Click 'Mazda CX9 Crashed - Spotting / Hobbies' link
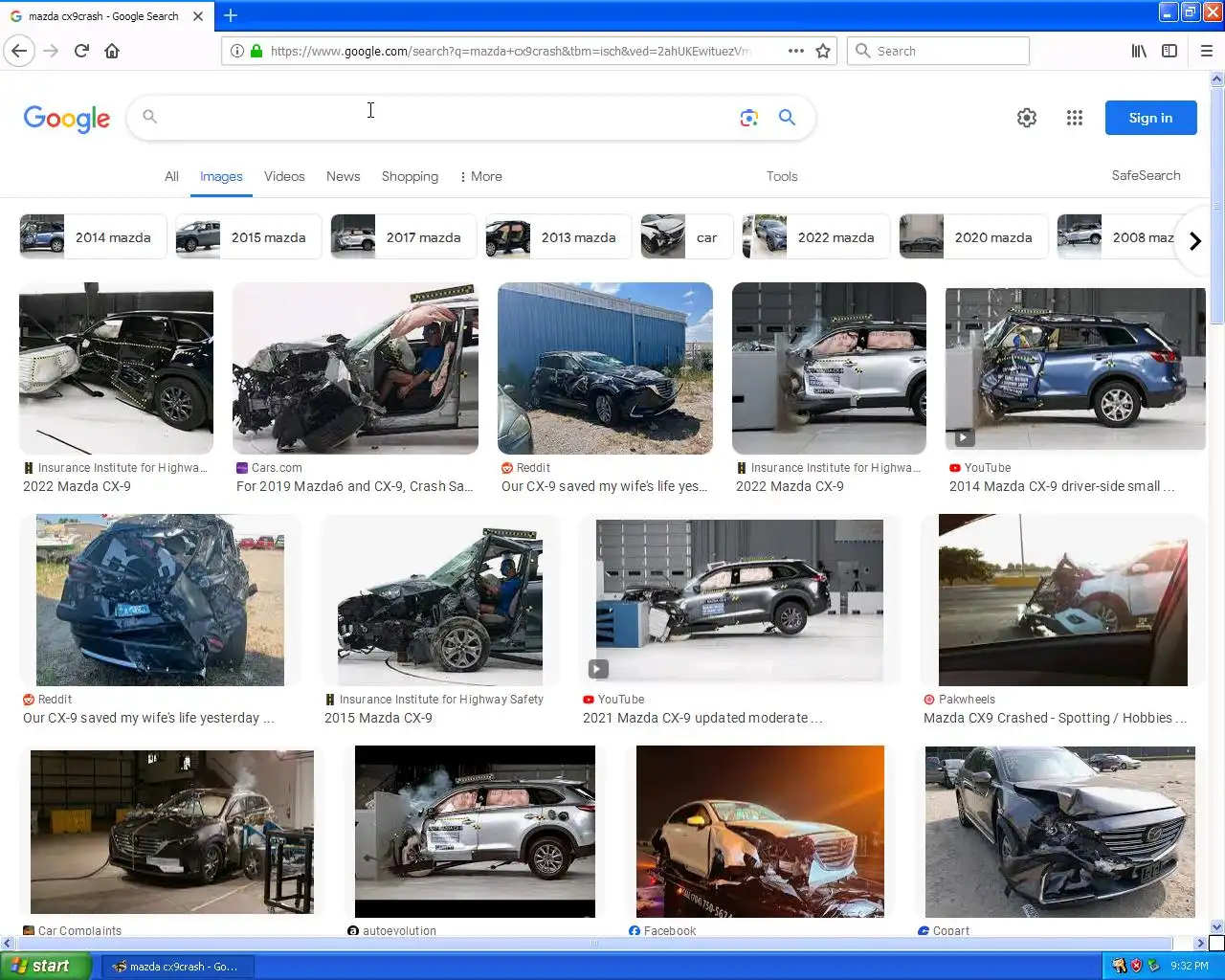The image size is (1225, 980). click(1055, 718)
